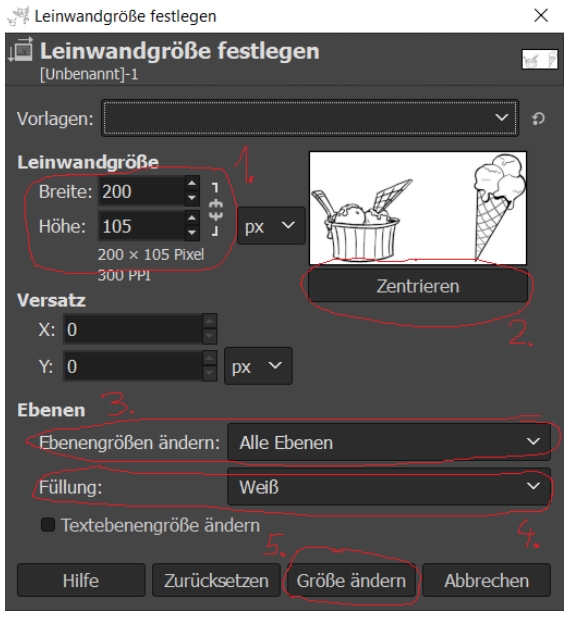The width and height of the screenshot is (568, 617).
Task: Click the Zurücksetzen button
Action: click(216, 580)
